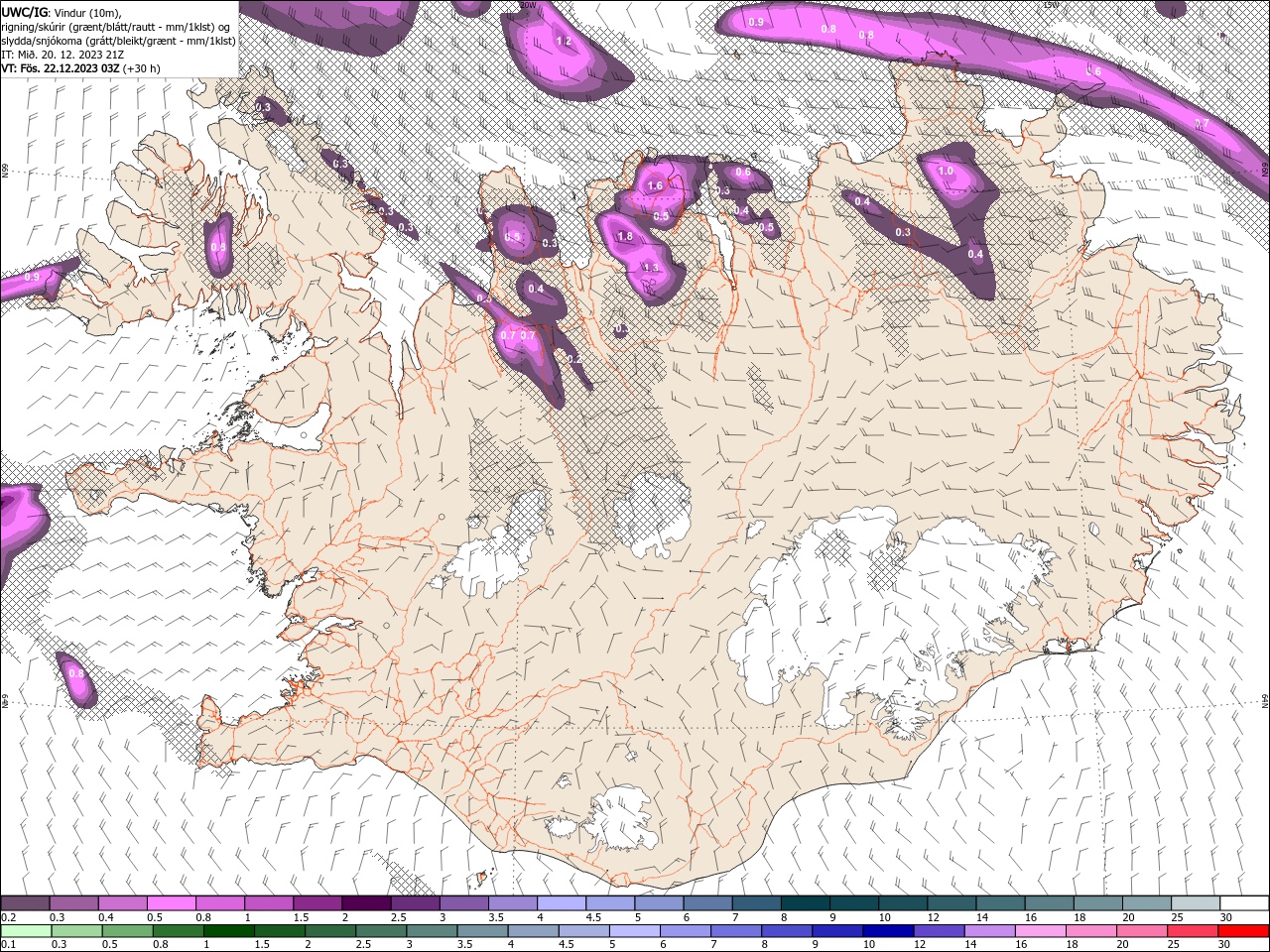Pick the bottom-row violet swatch at 14
Screen dimensions: 1270x952
(x=989, y=931)
